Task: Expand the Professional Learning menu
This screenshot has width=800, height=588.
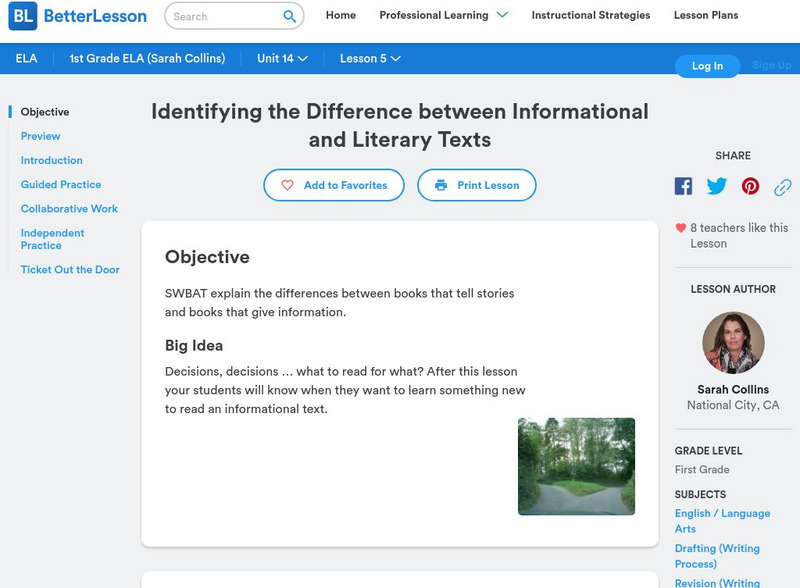Action: [x=443, y=15]
